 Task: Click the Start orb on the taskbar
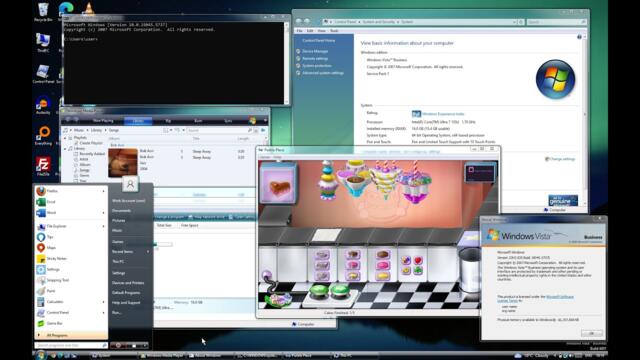[40, 355]
